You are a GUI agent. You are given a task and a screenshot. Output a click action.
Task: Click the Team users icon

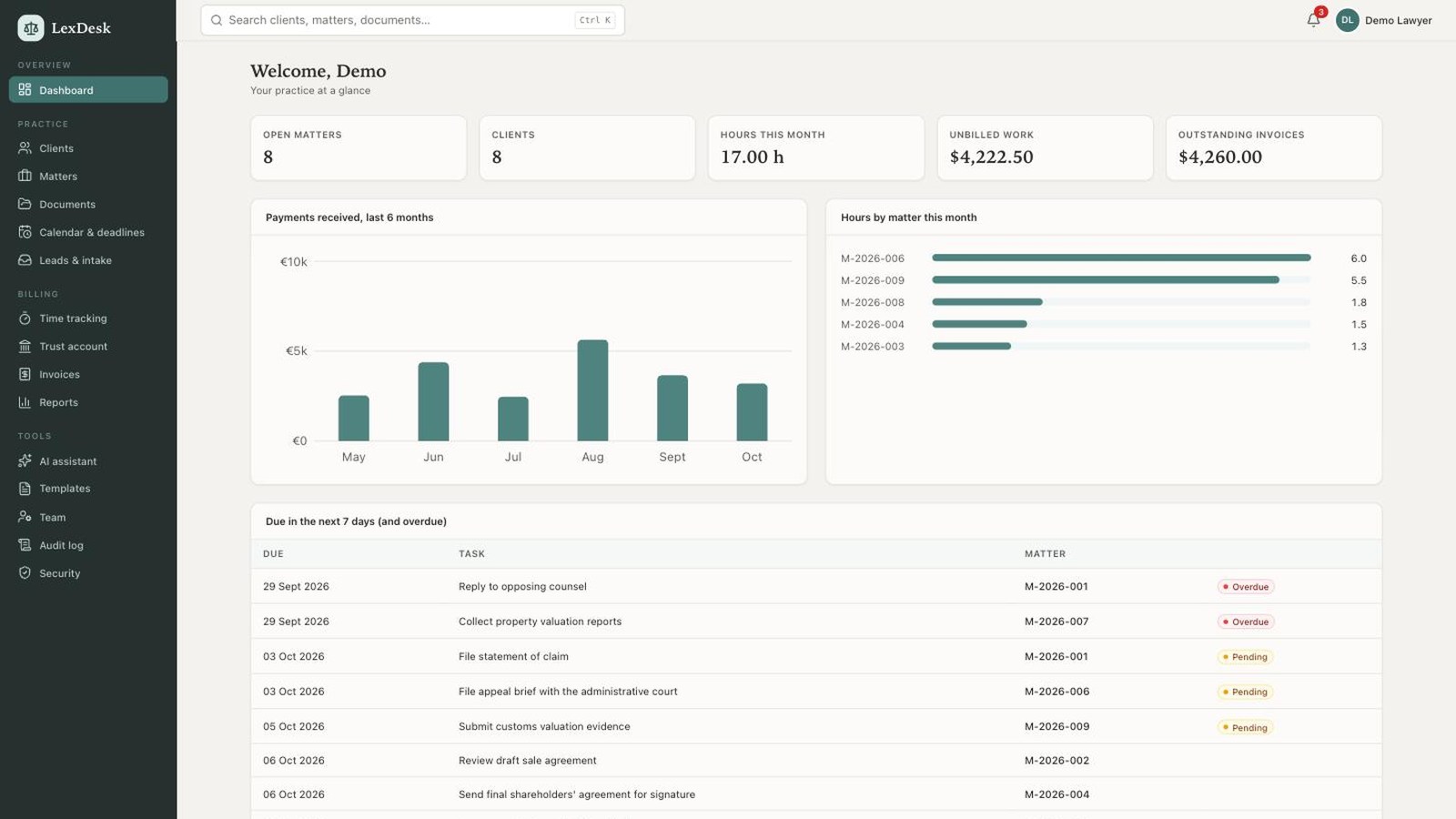pos(25,517)
